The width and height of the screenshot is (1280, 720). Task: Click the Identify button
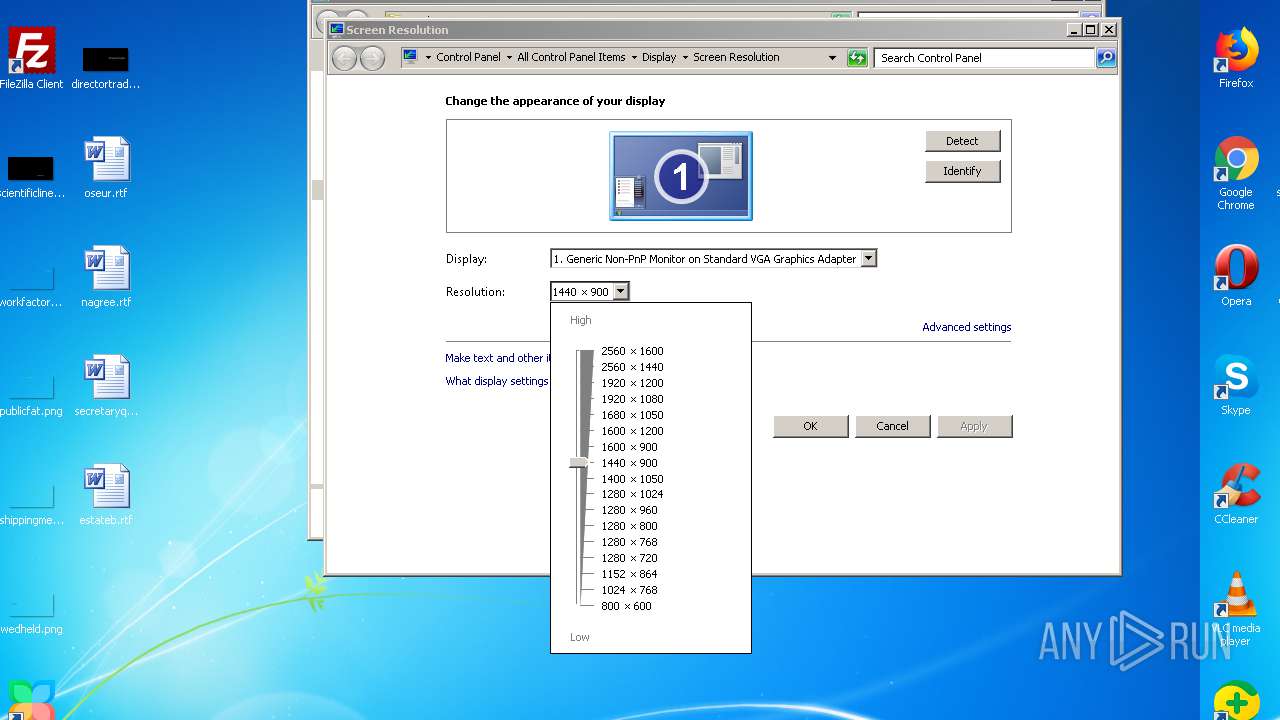pyautogui.click(x=962, y=171)
